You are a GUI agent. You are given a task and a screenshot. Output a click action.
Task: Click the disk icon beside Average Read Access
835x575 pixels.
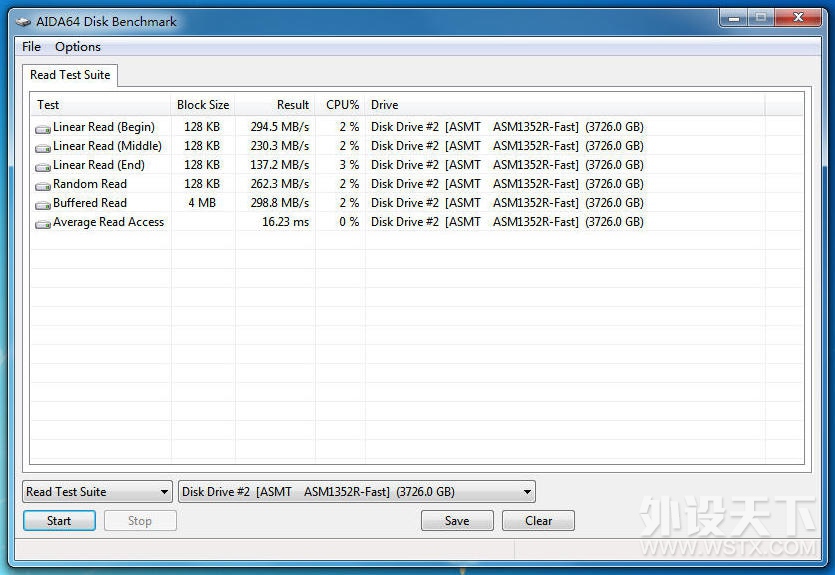43,225
